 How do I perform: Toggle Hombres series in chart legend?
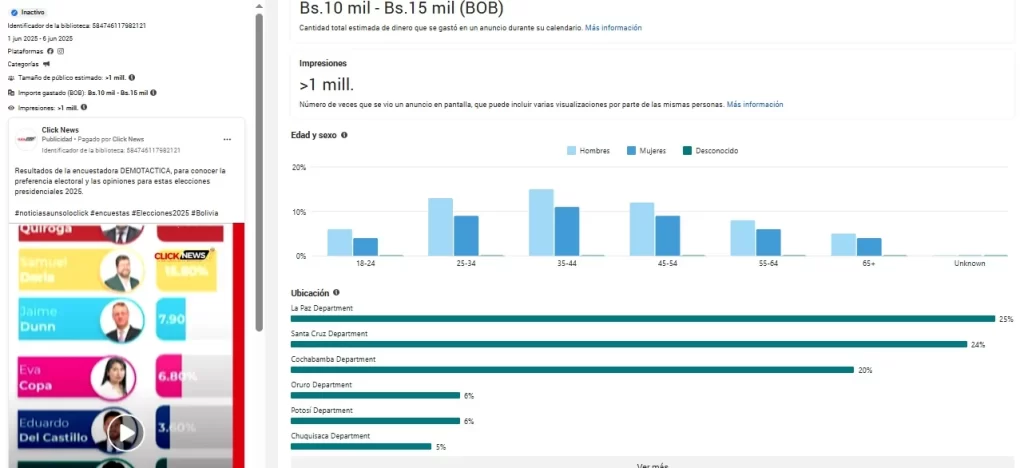point(588,151)
